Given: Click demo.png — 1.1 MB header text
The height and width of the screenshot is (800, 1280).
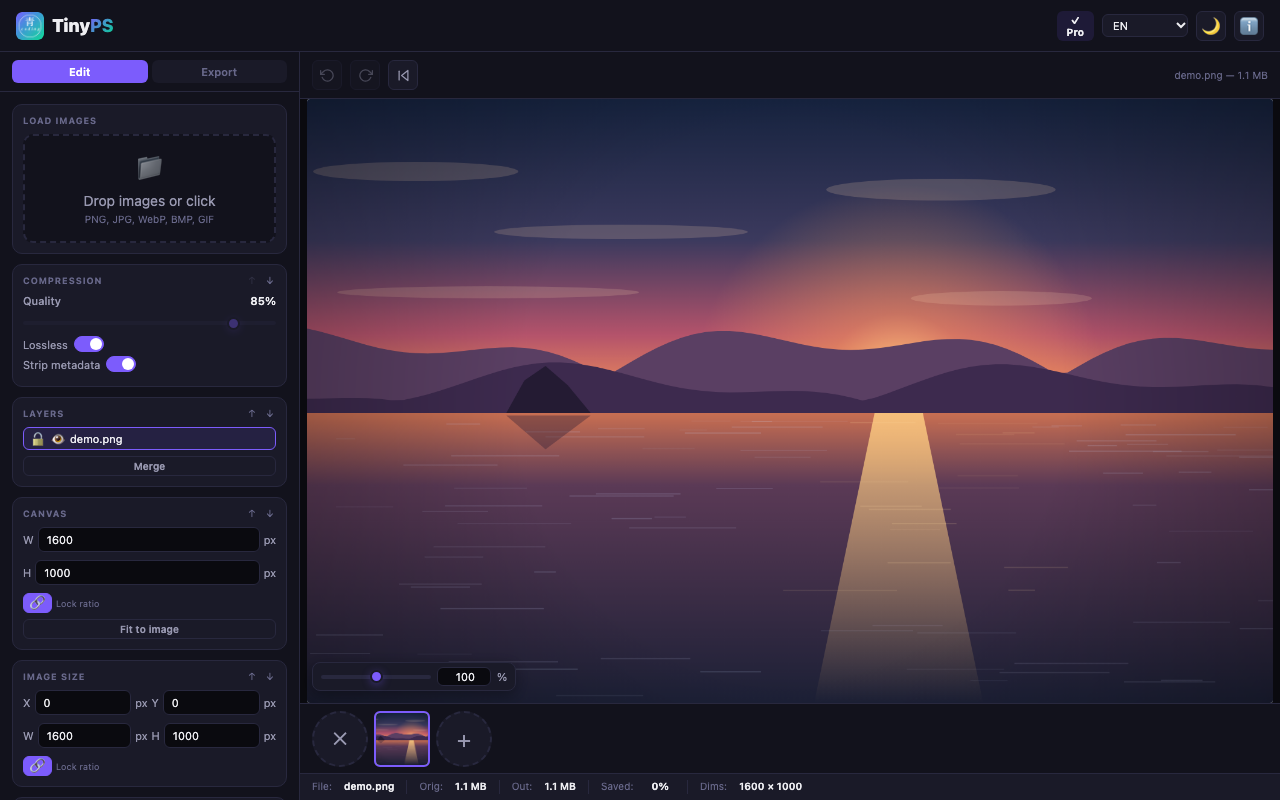Looking at the screenshot, I should (1221, 75).
